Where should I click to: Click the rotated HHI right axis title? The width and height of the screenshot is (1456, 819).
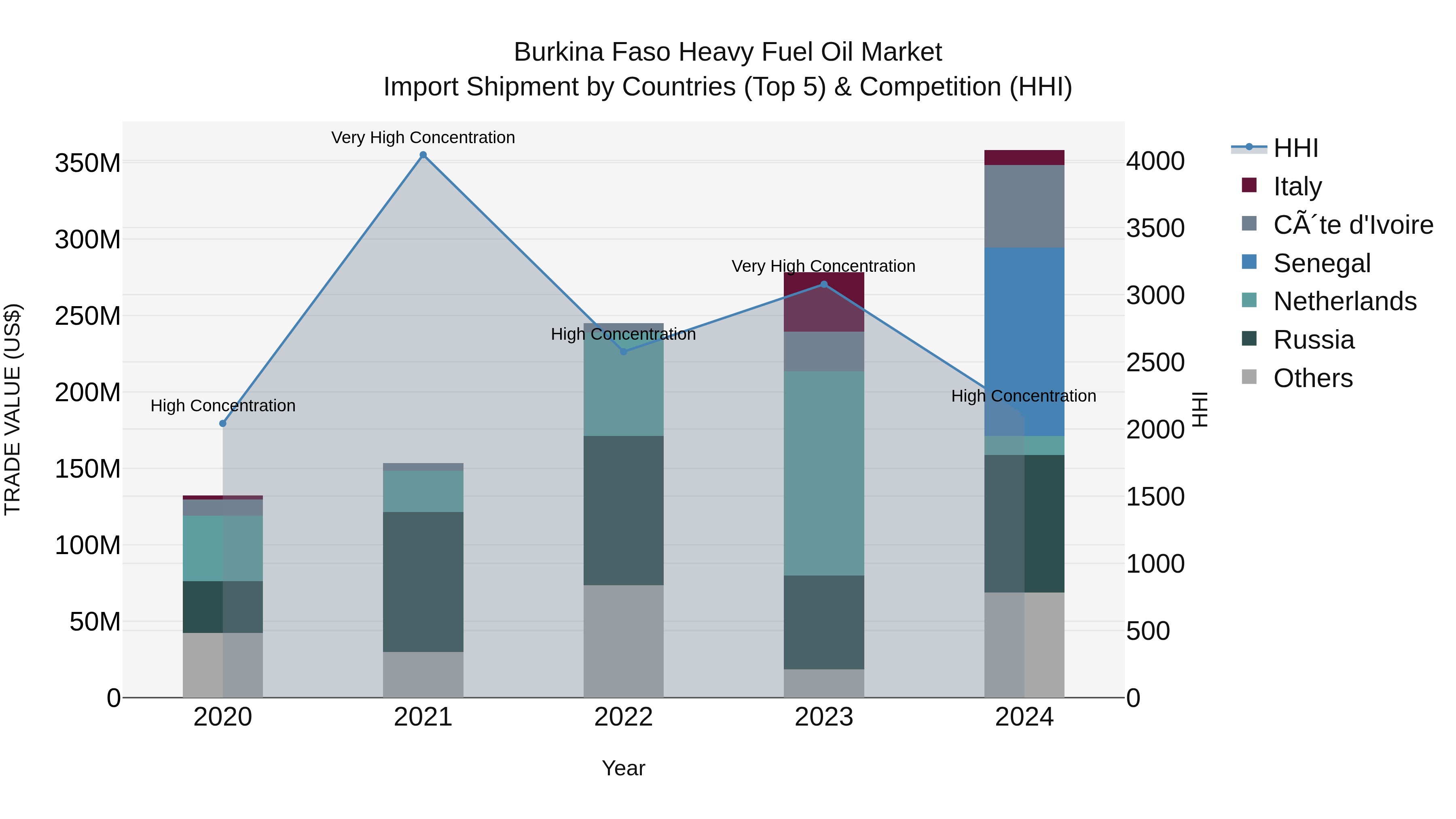click(1200, 409)
